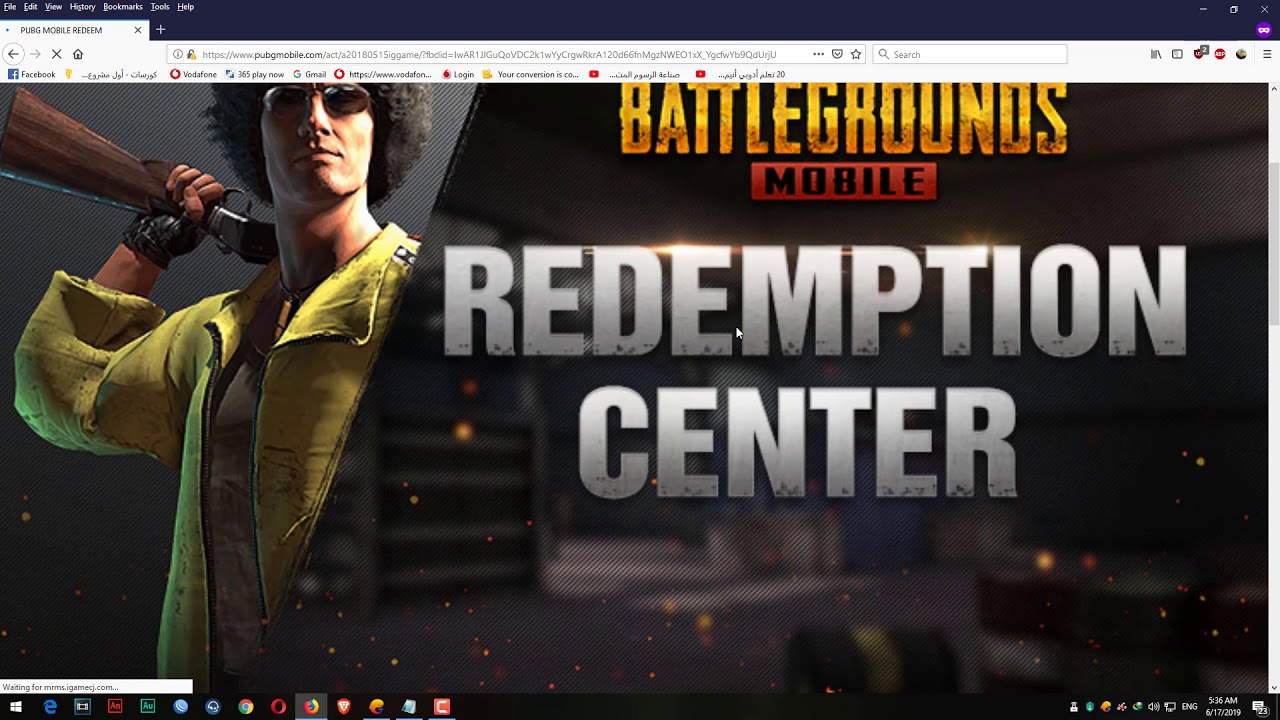This screenshot has height=720, width=1280.
Task: Open Firefox Library icon
Action: click(x=1156, y=54)
